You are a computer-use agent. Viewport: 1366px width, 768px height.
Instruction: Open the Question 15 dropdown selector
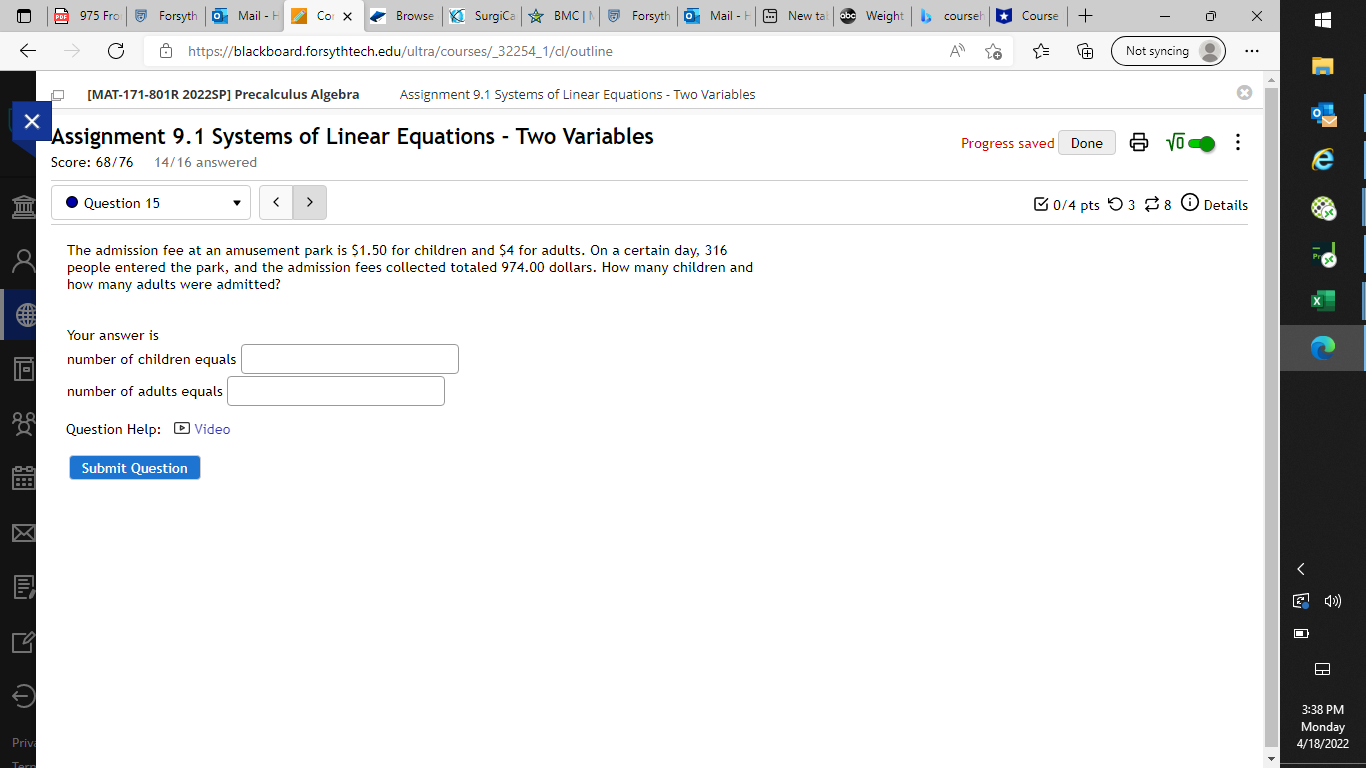tap(151, 203)
